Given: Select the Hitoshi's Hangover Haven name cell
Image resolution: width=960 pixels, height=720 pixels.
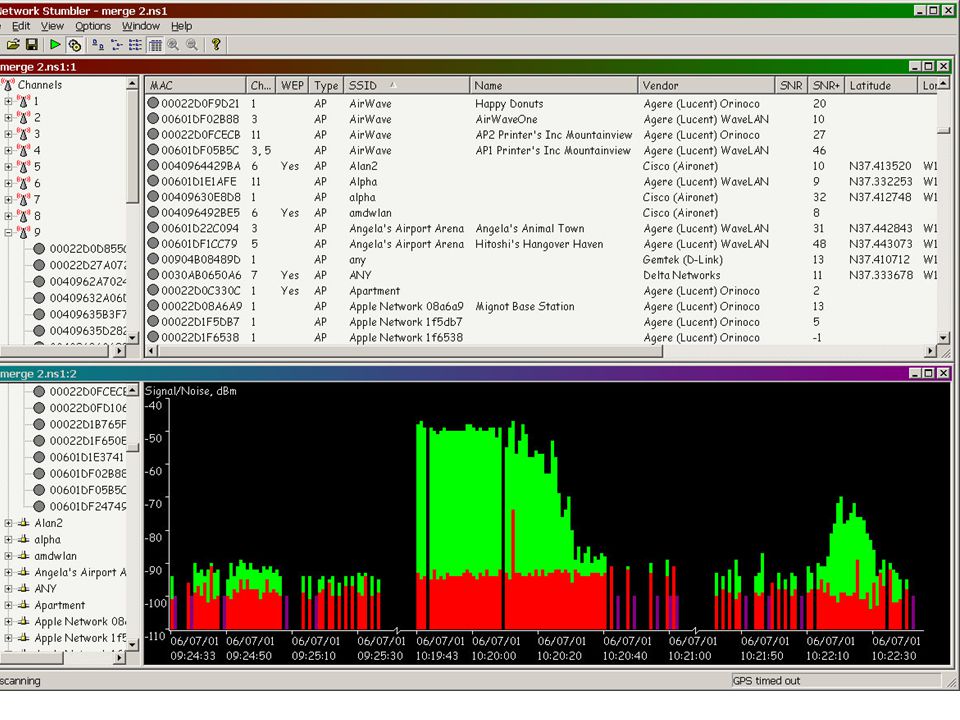Looking at the screenshot, I should [x=539, y=244].
